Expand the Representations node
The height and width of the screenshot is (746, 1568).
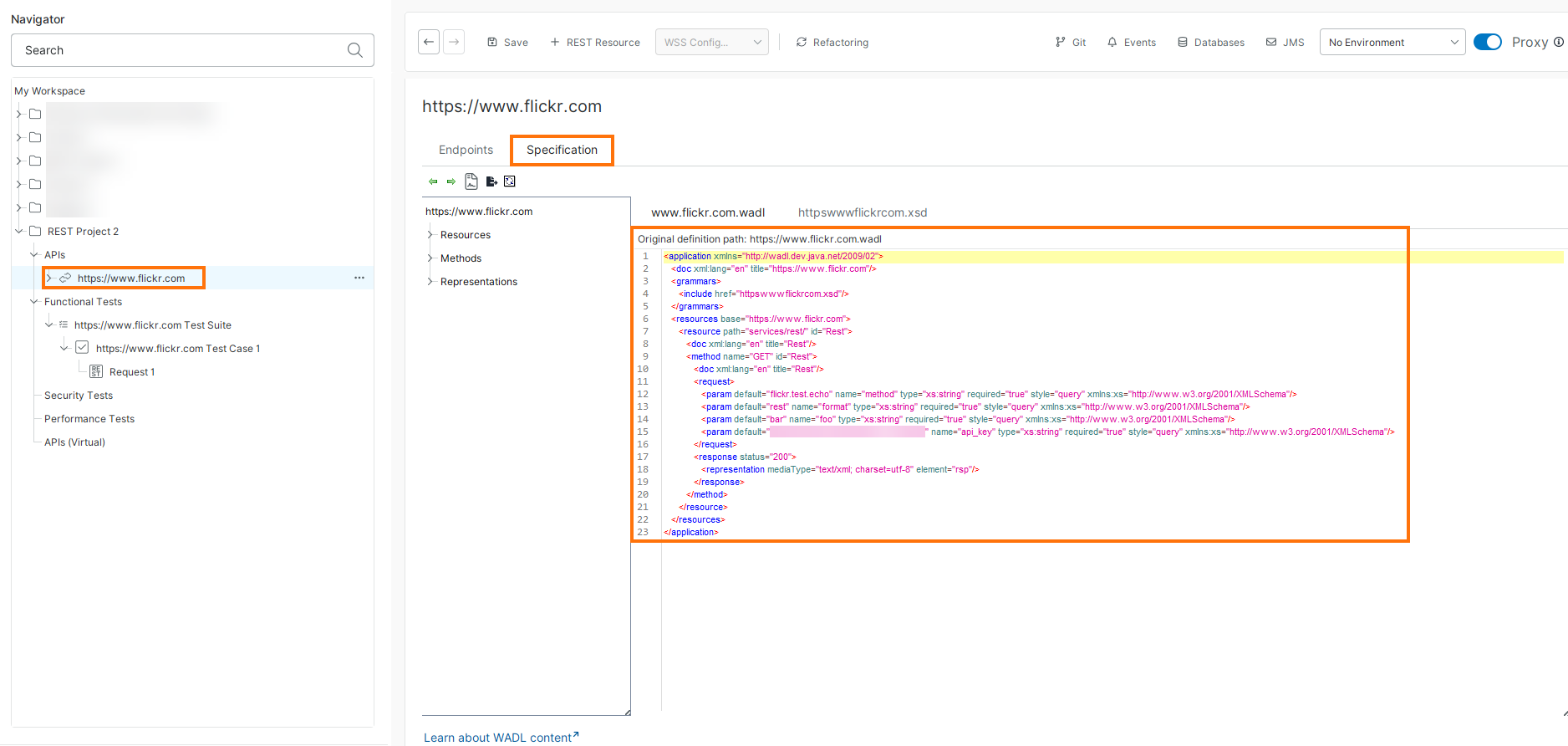click(430, 282)
